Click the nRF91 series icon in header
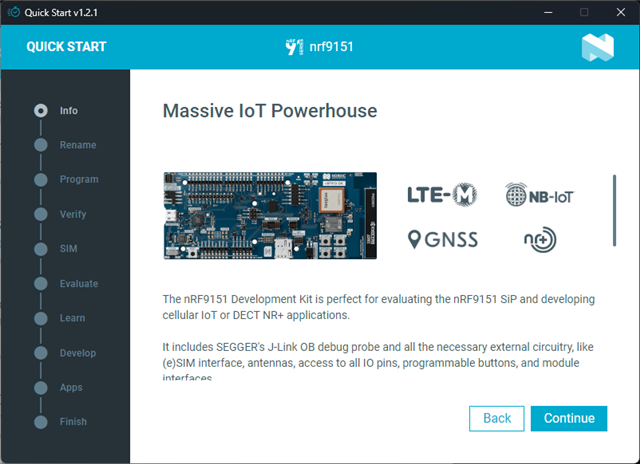 pos(294,47)
